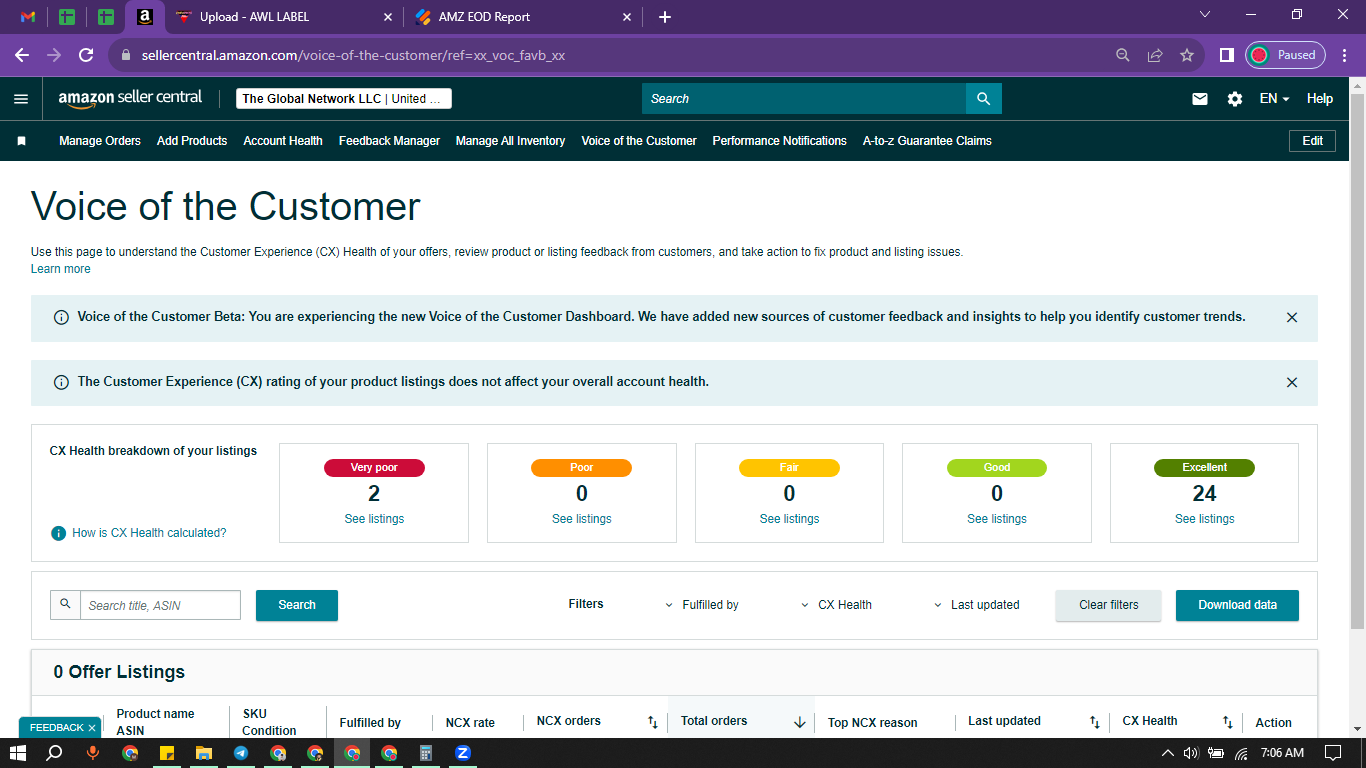Focus the Seller Central top search box
The height and width of the screenshot is (768, 1366).
804,99
